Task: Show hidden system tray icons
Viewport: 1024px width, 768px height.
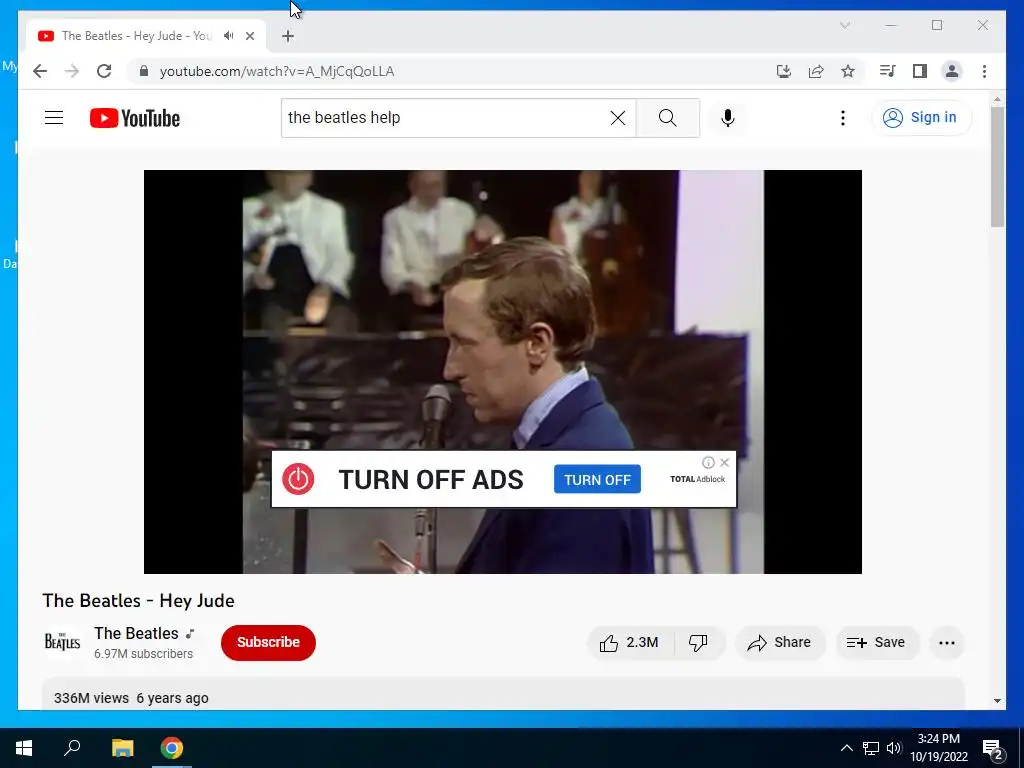Action: coord(846,748)
